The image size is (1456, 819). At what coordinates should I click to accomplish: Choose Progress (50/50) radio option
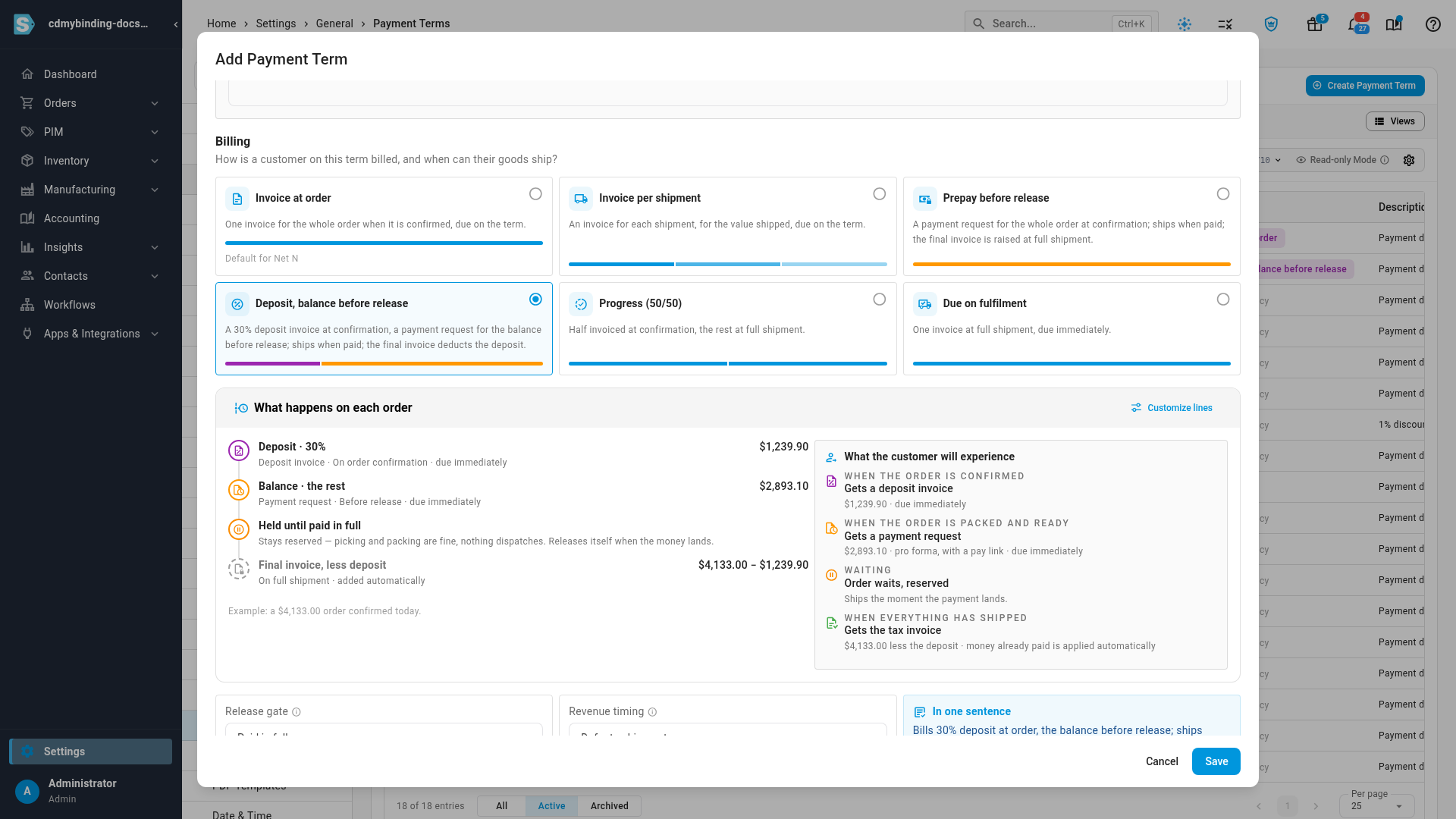(879, 300)
